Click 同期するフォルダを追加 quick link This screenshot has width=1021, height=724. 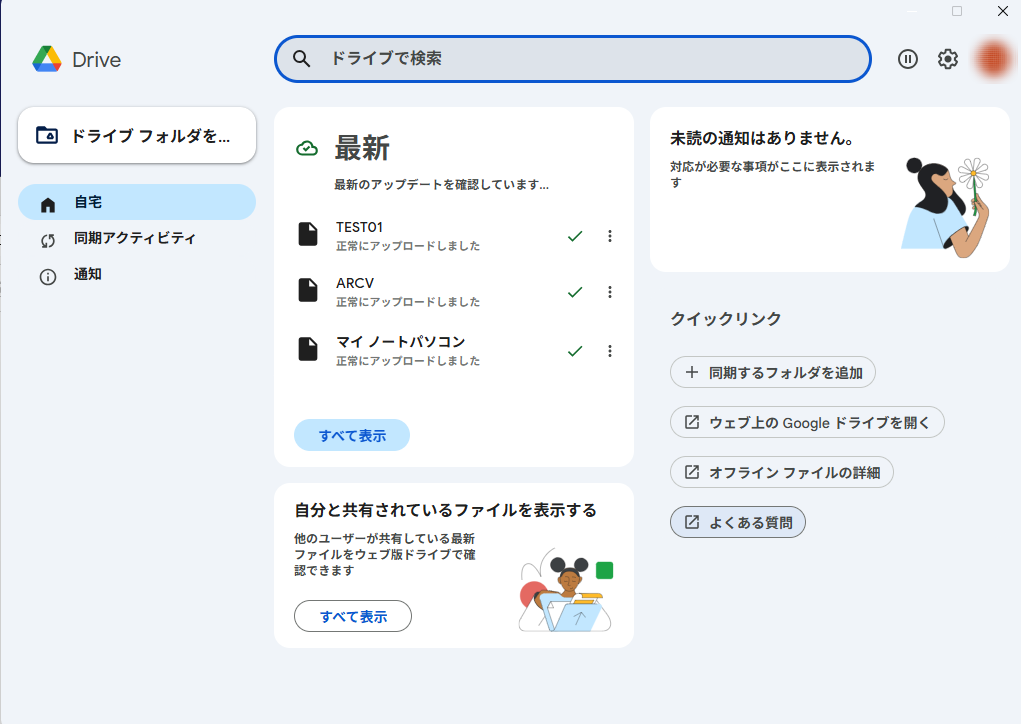coord(773,373)
